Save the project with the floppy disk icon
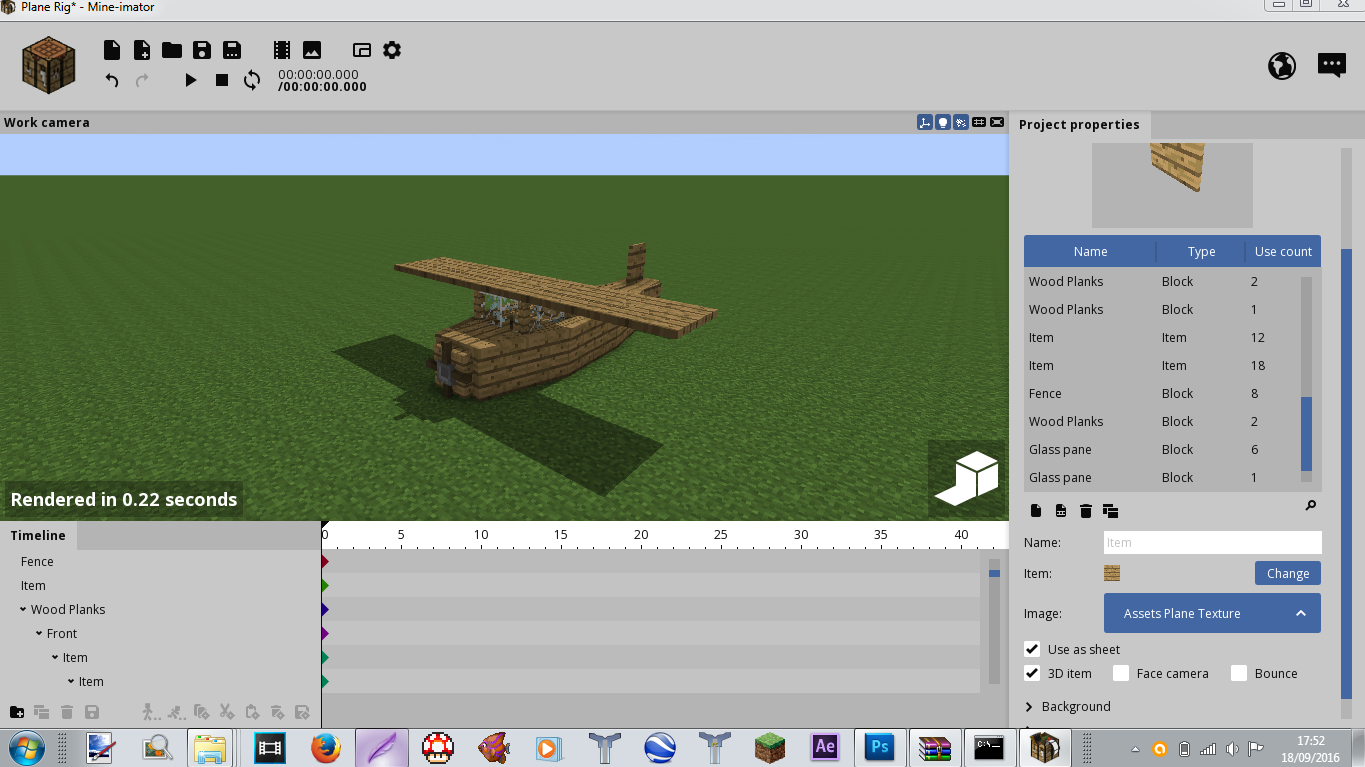Image resolution: width=1365 pixels, height=767 pixels. pos(202,50)
